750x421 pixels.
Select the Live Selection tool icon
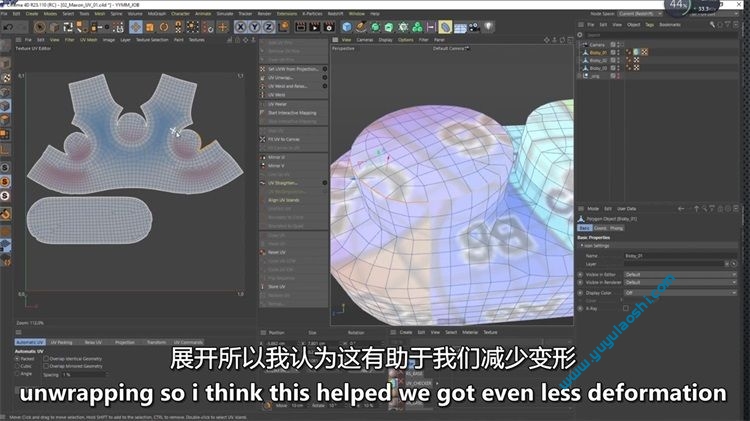pos(40,27)
